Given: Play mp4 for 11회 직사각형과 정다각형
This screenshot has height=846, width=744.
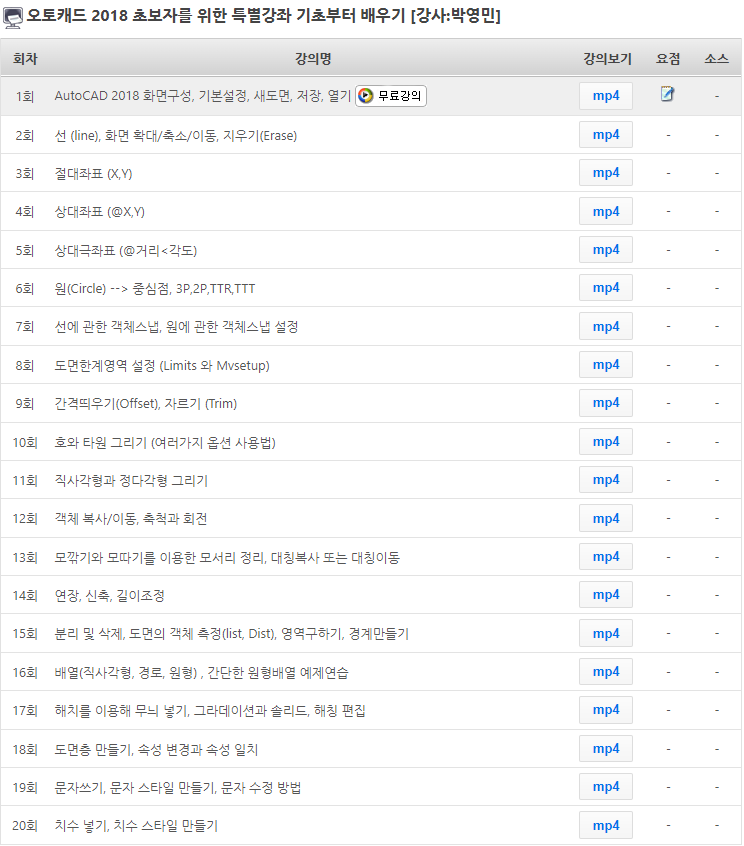Looking at the screenshot, I should click(x=606, y=480).
